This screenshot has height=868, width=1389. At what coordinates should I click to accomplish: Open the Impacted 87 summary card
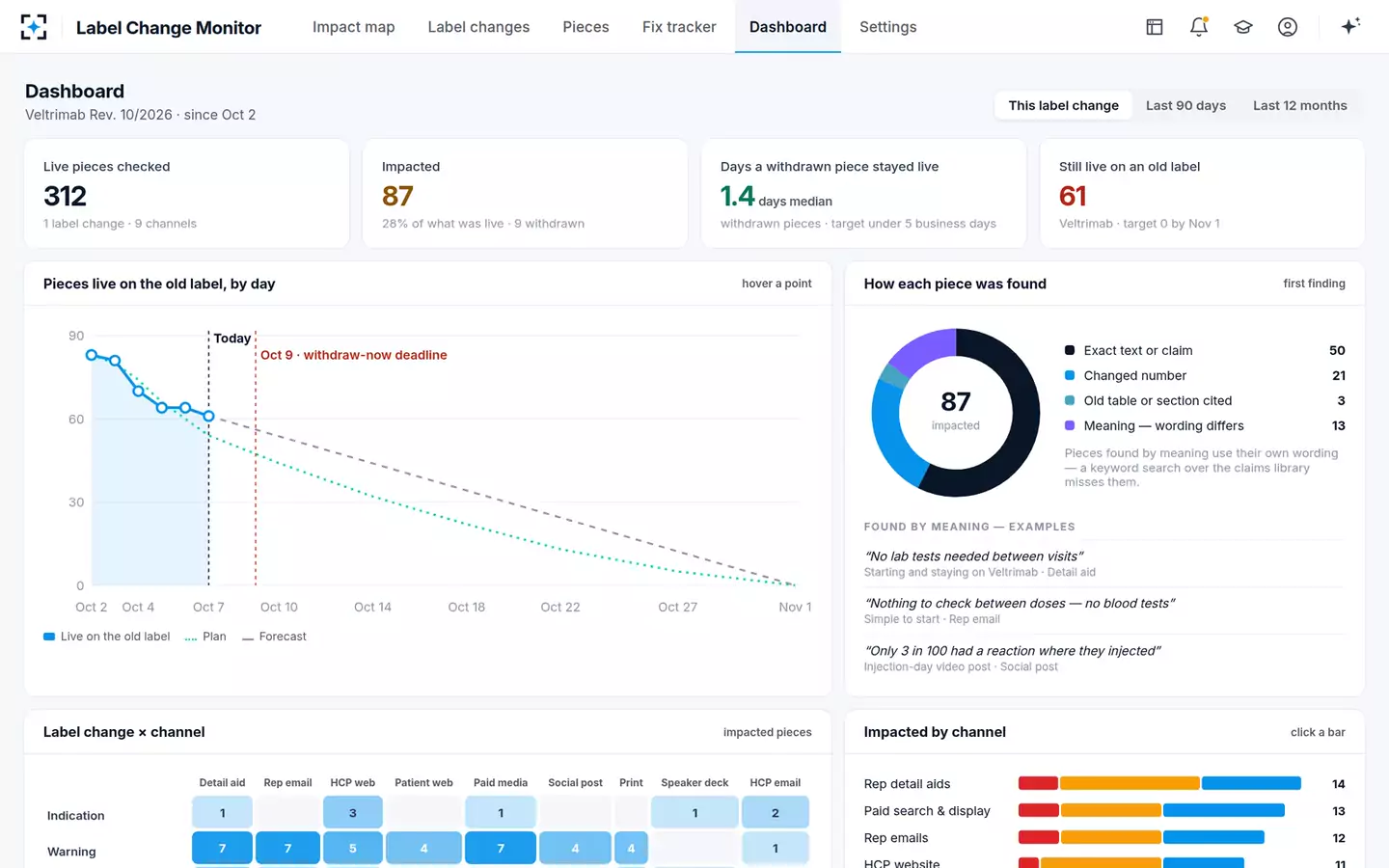click(x=525, y=194)
